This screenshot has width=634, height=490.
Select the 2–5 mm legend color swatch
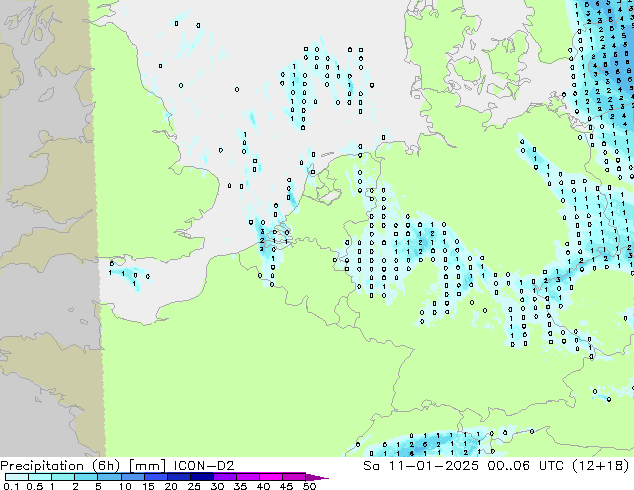pos(86,477)
